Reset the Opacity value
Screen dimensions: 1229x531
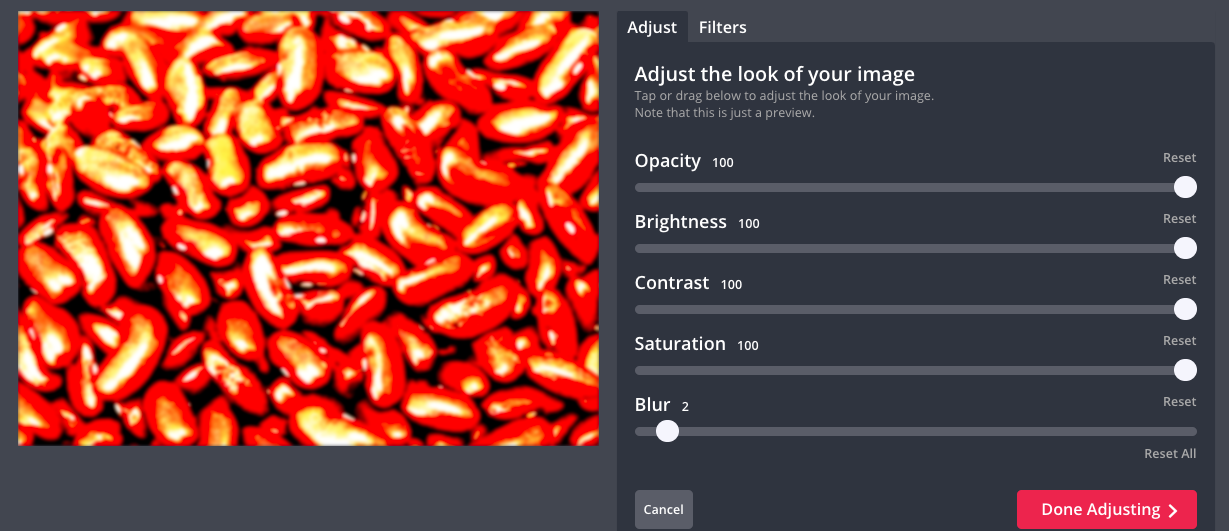(x=1179, y=158)
